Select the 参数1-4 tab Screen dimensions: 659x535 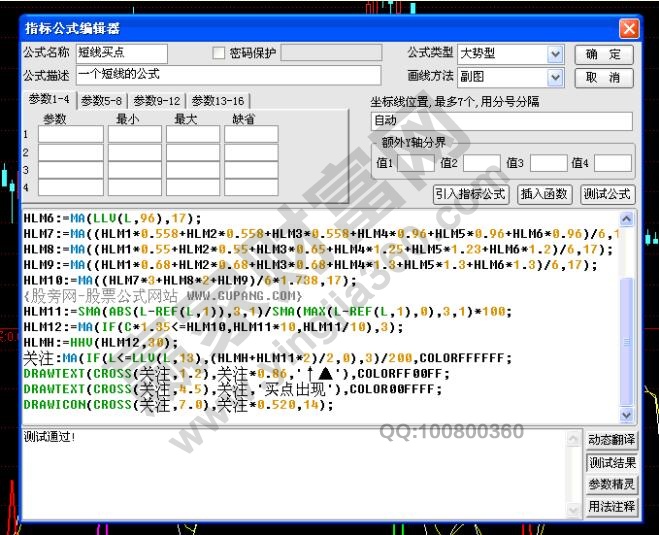pyautogui.click(x=49, y=100)
